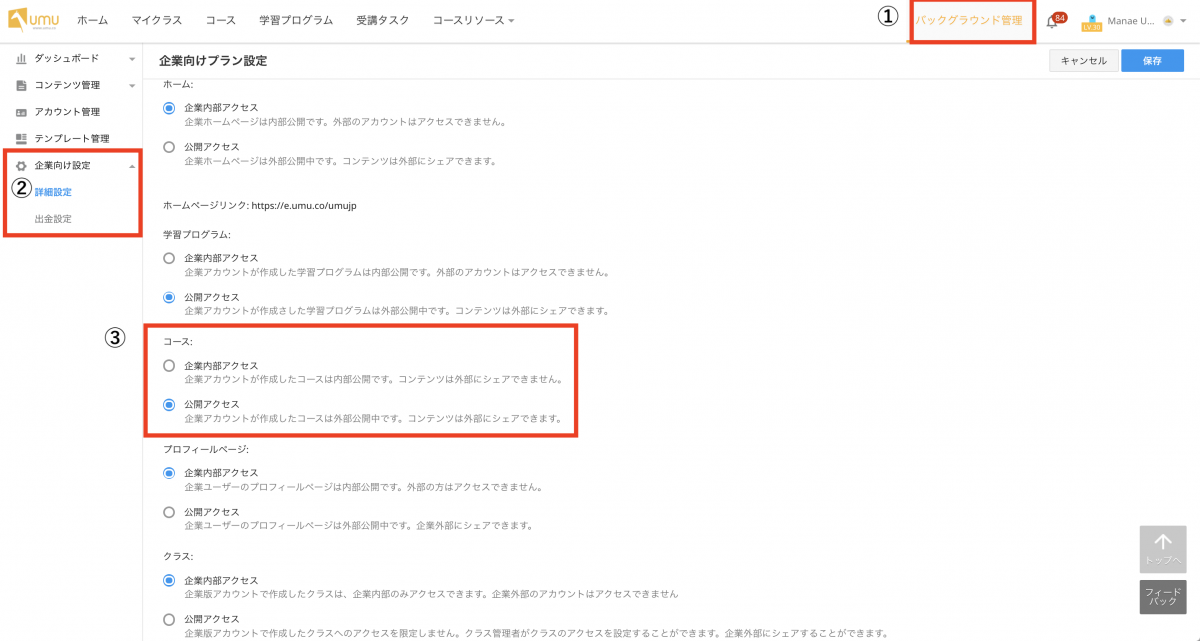Select 企業内部アクセス under クラス
Viewport: 1200px width, 641px height.
[x=169, y=580]
